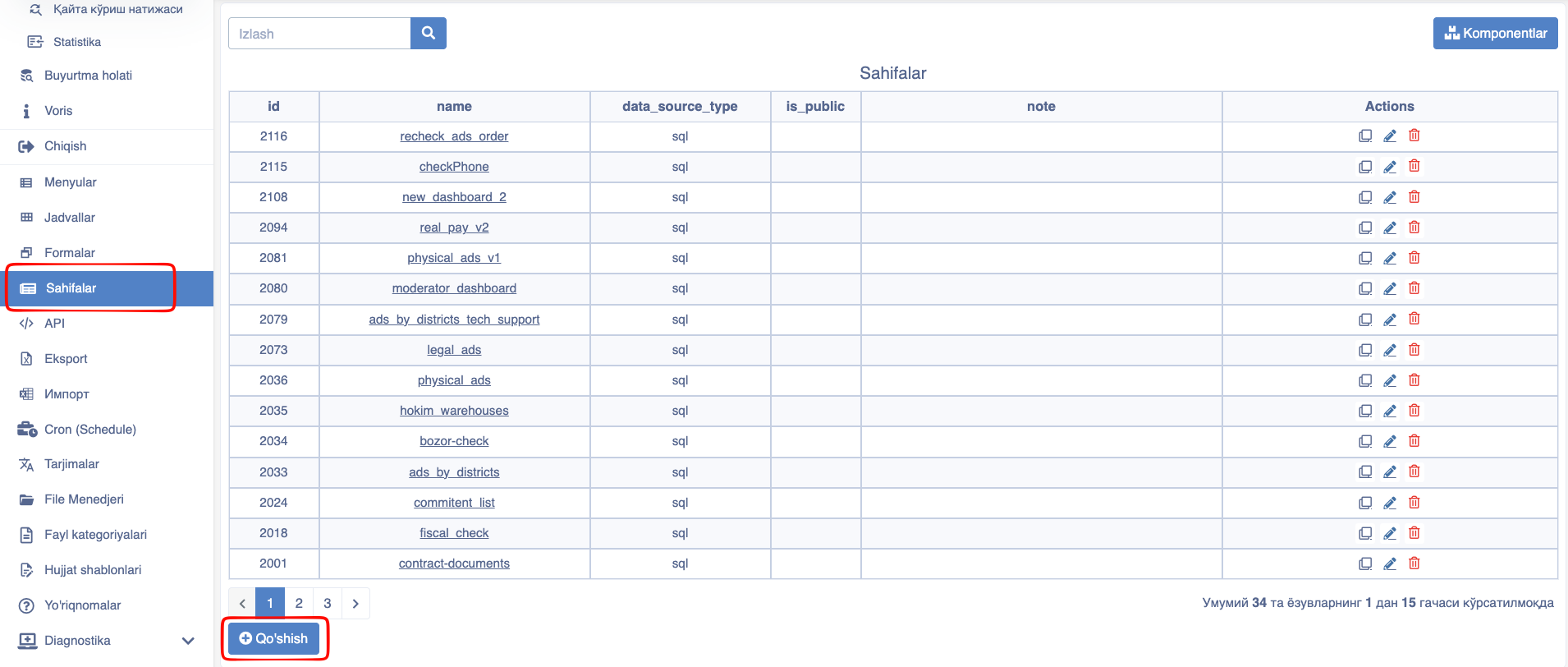Viewport: 1568px width, 667px height.
Task: Open the physical_ads_v1 page link
Action: tap(454, 258)
